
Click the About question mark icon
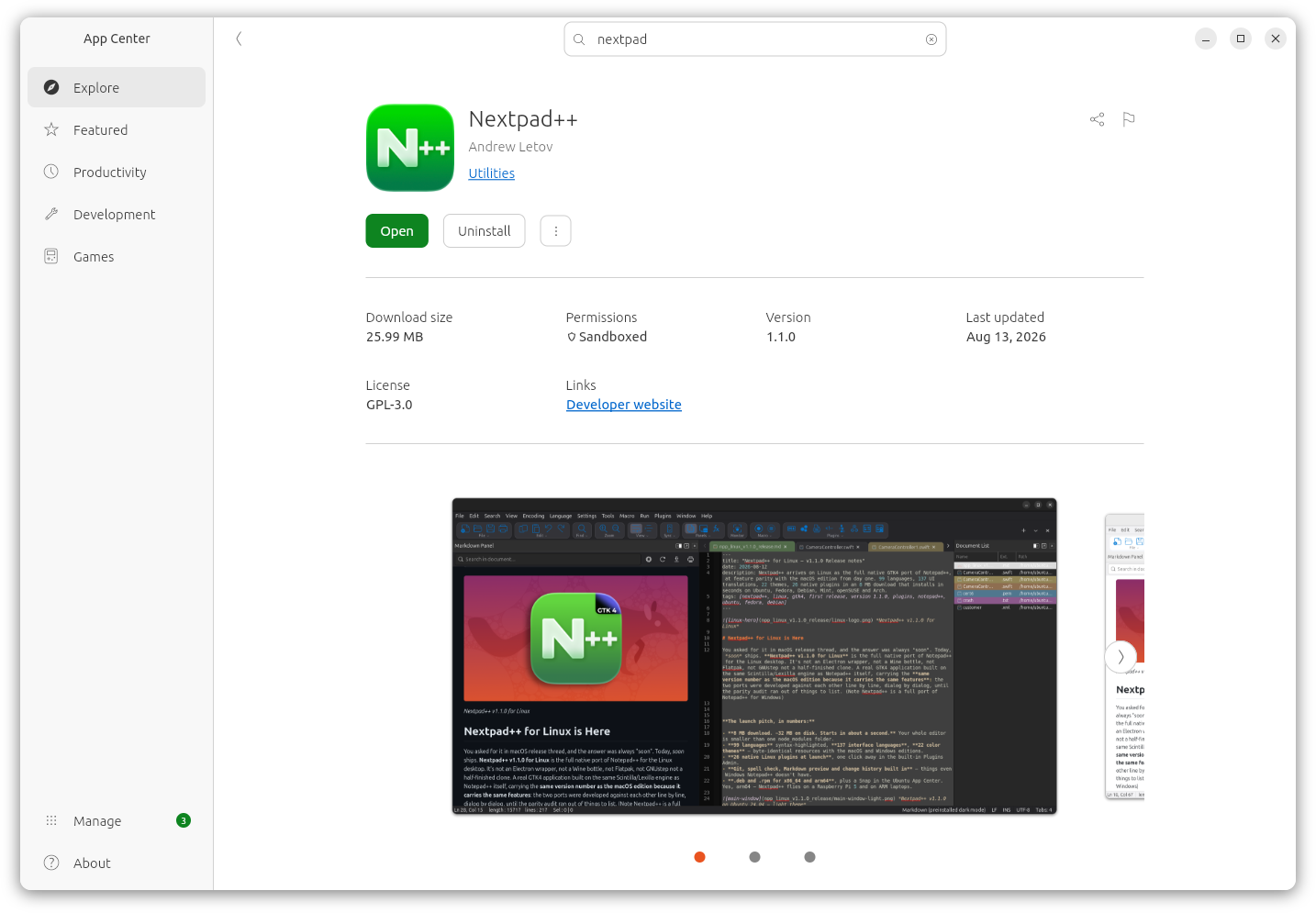point(51,863)
